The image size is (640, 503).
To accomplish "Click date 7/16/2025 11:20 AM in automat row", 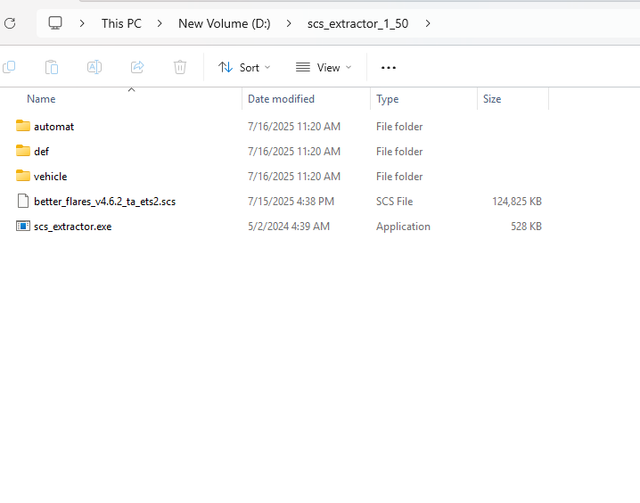I will click(x=294, y=127).
